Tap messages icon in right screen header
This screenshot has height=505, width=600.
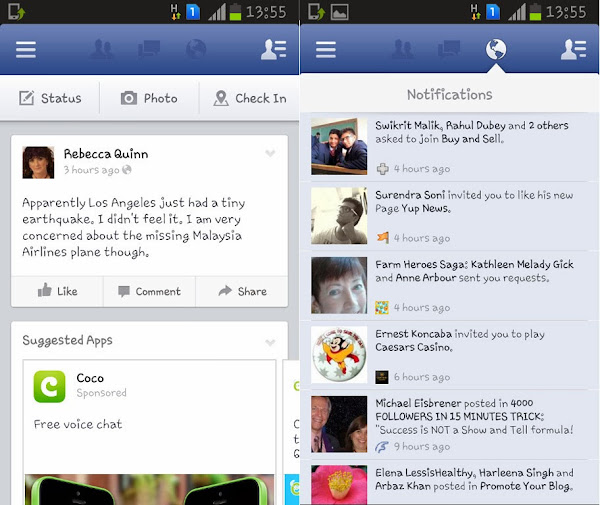coord(449,49)
